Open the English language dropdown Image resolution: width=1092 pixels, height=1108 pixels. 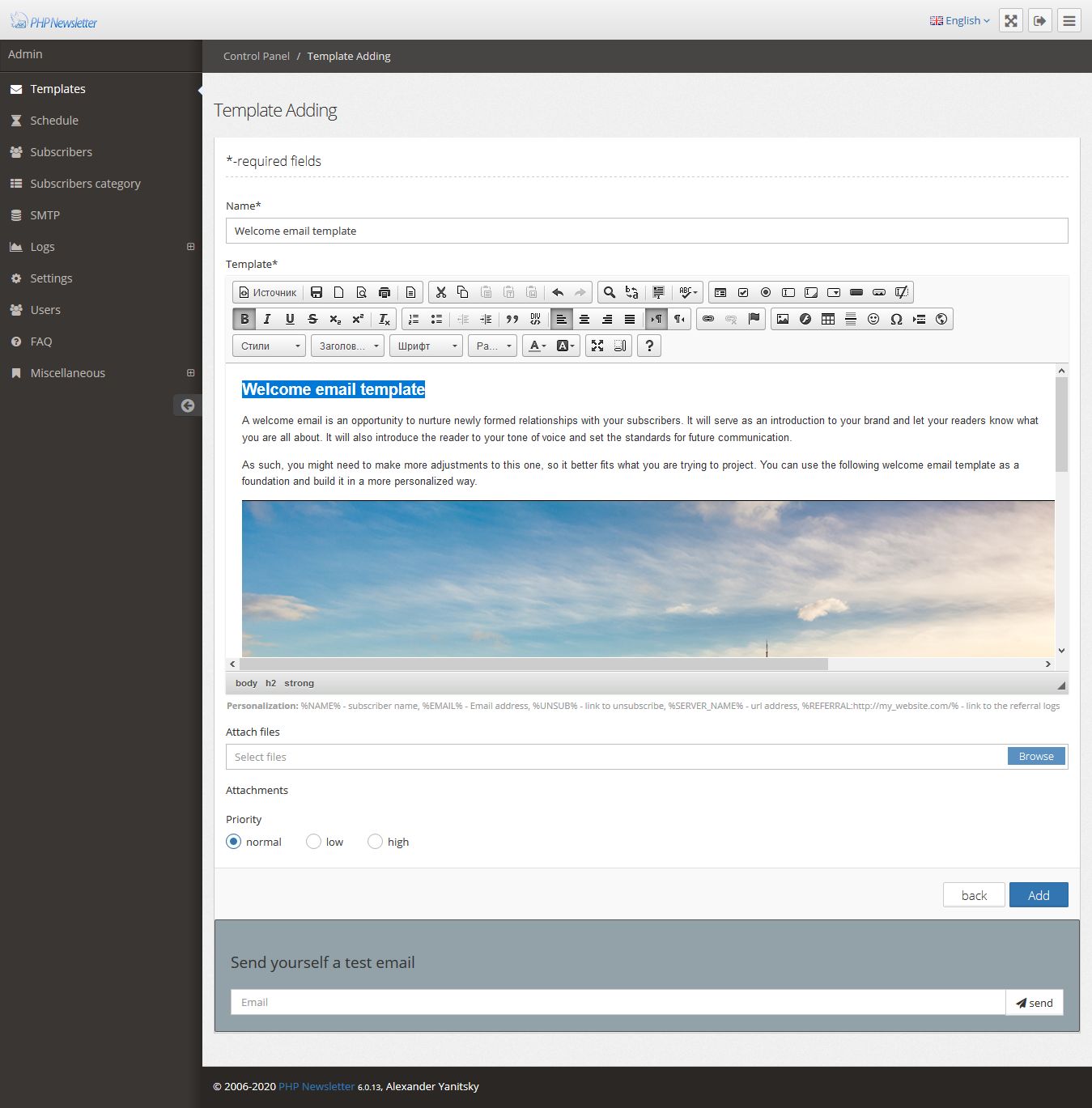pyautogui.click(x=959, y=21)
